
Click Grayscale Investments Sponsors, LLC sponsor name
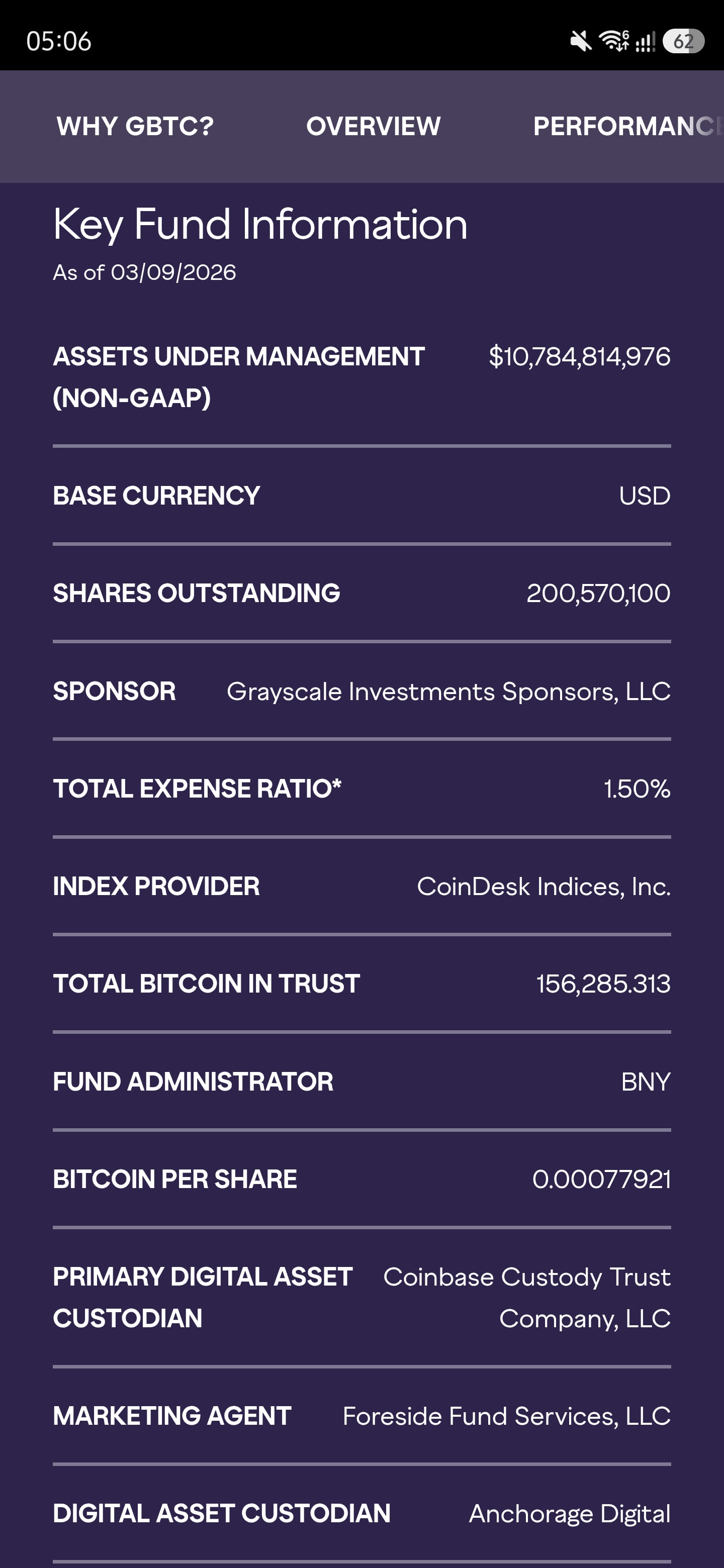[x=448, y=692]
